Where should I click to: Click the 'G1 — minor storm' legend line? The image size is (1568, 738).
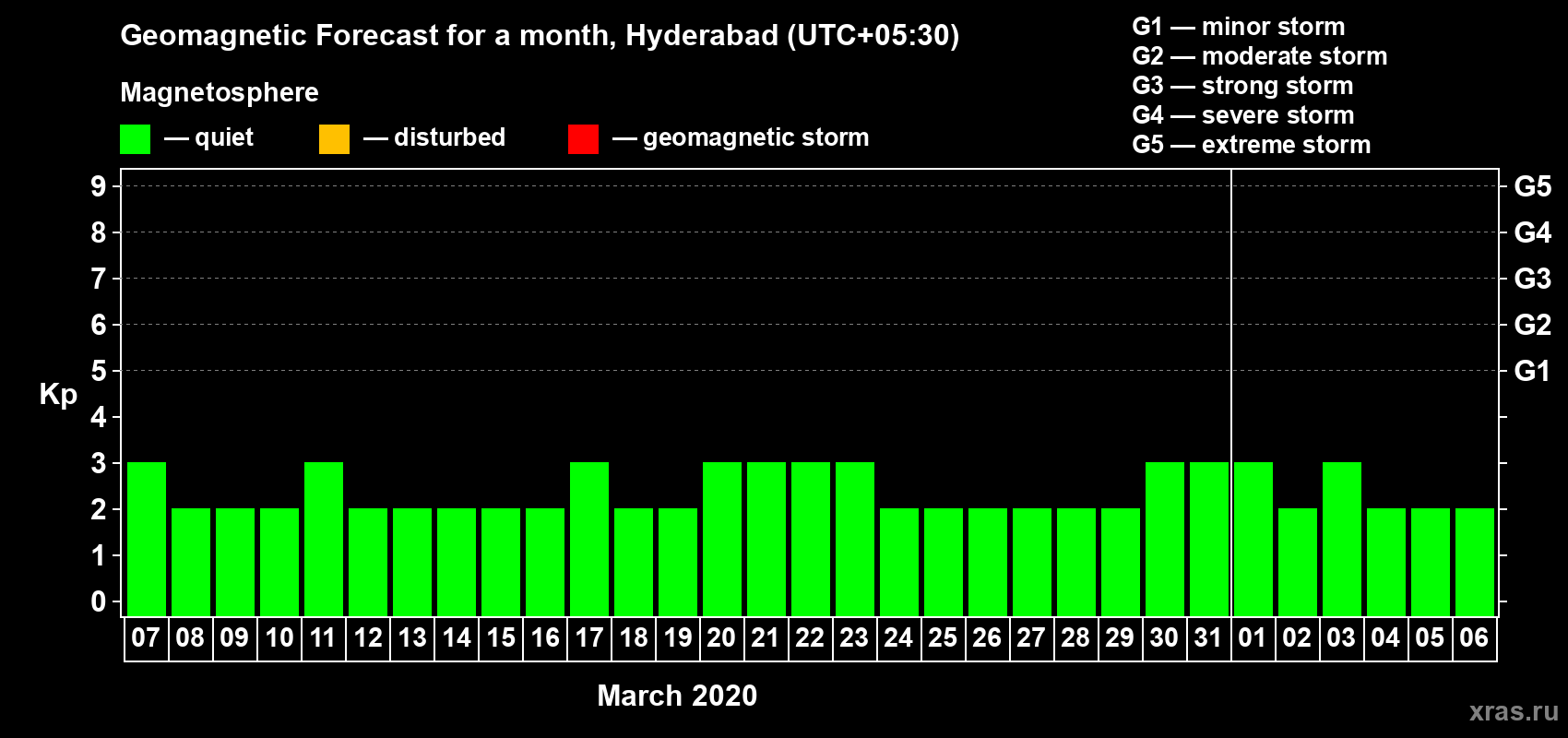pos(1239,27)
